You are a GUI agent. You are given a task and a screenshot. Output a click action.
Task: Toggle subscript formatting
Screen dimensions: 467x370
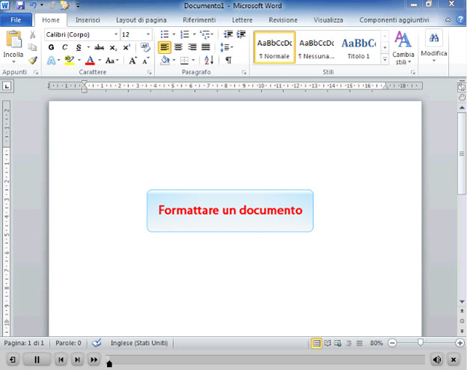(113, 48)
